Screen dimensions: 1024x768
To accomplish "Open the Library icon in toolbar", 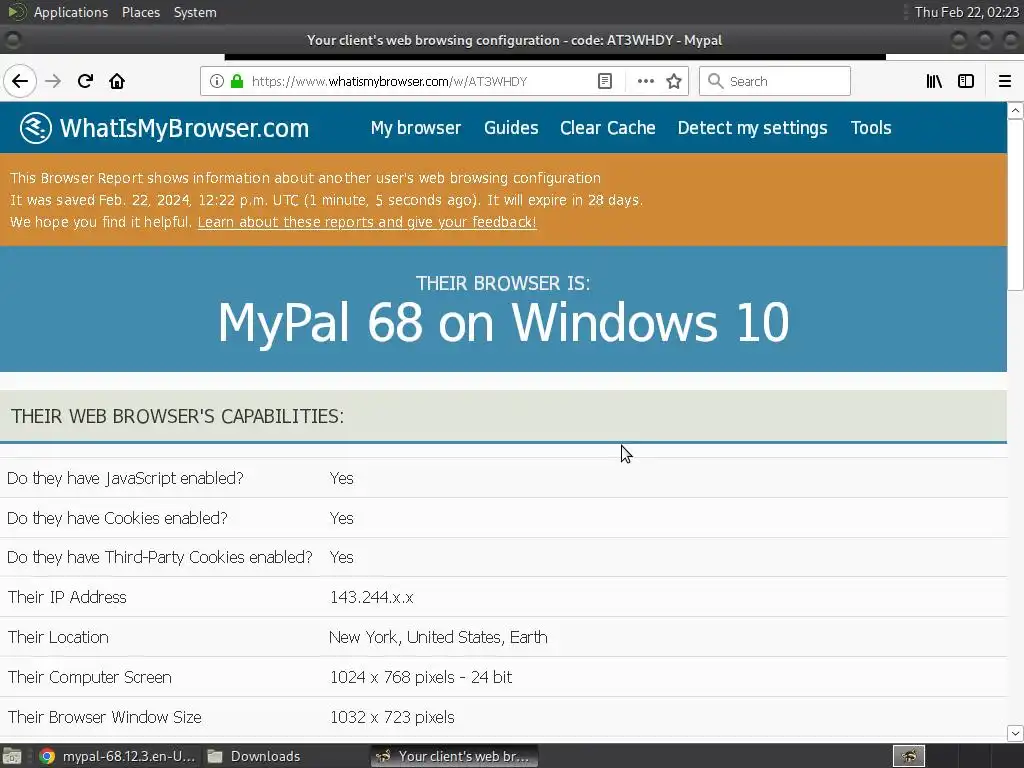I will tap(934, 81).
